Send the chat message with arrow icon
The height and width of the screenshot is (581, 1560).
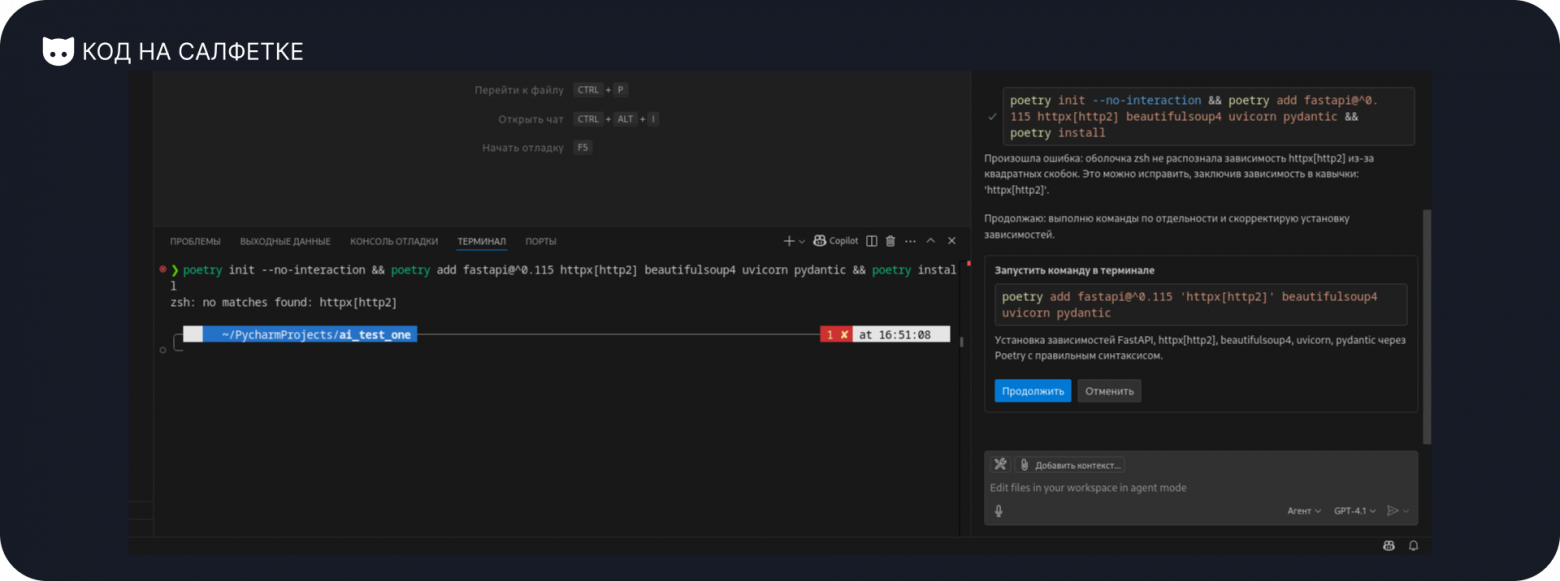tap(1392, 511)
